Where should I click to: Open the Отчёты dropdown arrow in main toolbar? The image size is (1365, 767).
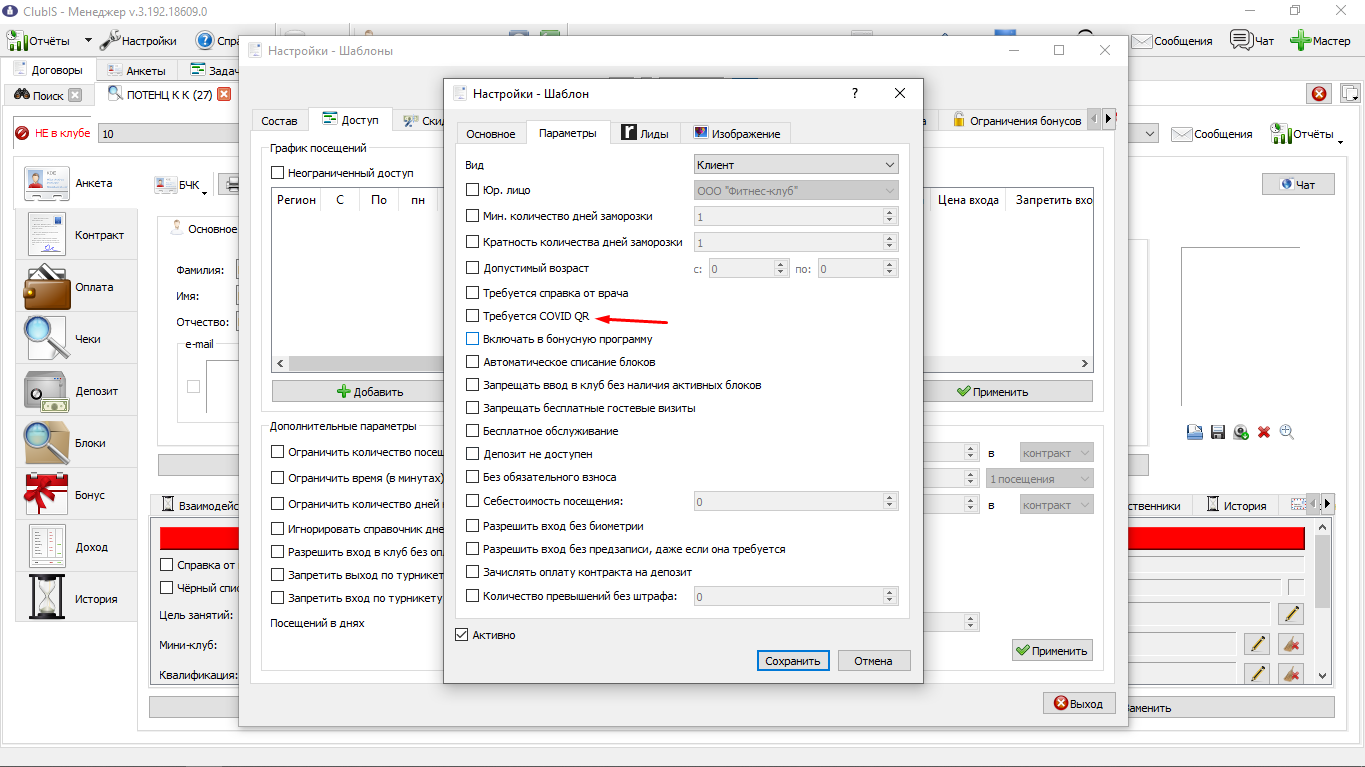88,41
